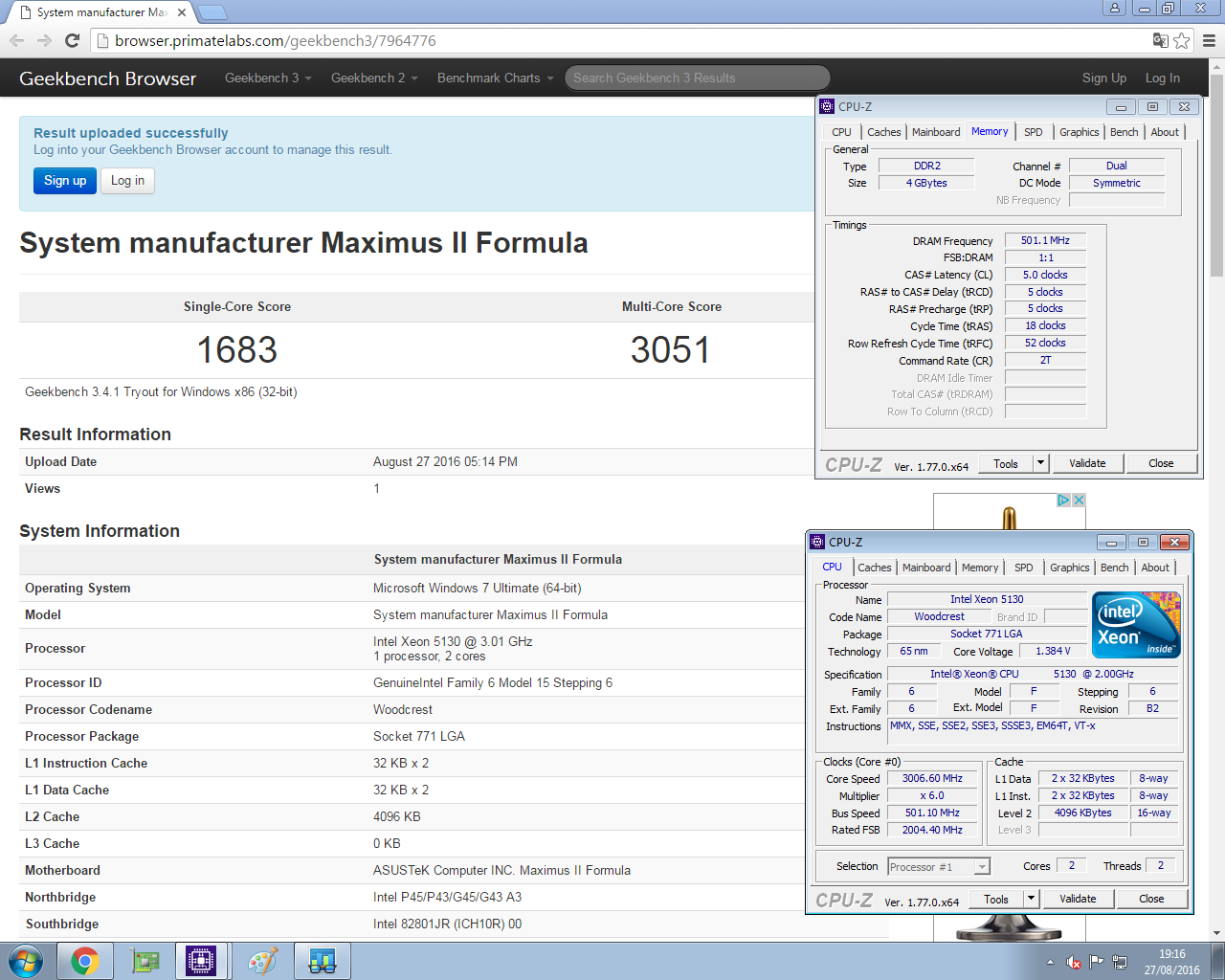Click the single-core score 1683
1225x980 pixels.
pos(236,350)
